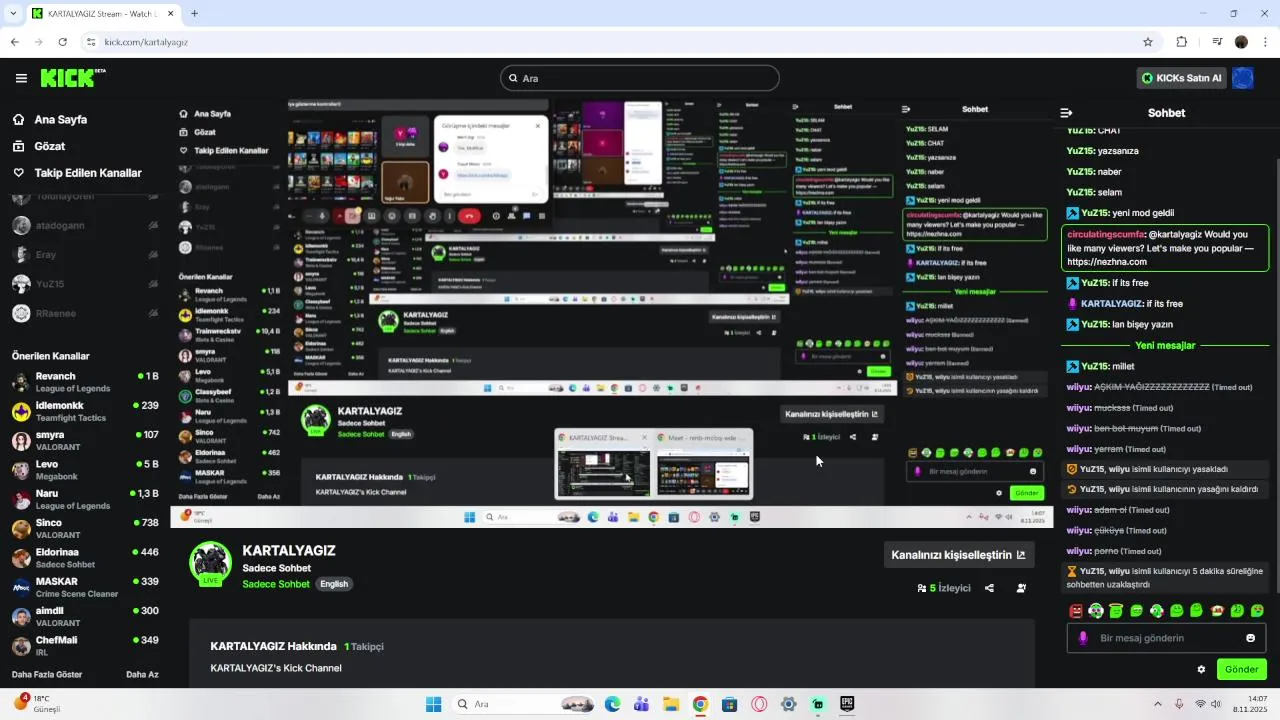The image size is (1280, 720).
Task: Show hidden system tray icons
Action: pyautogui.click(x=1158, y=704)
